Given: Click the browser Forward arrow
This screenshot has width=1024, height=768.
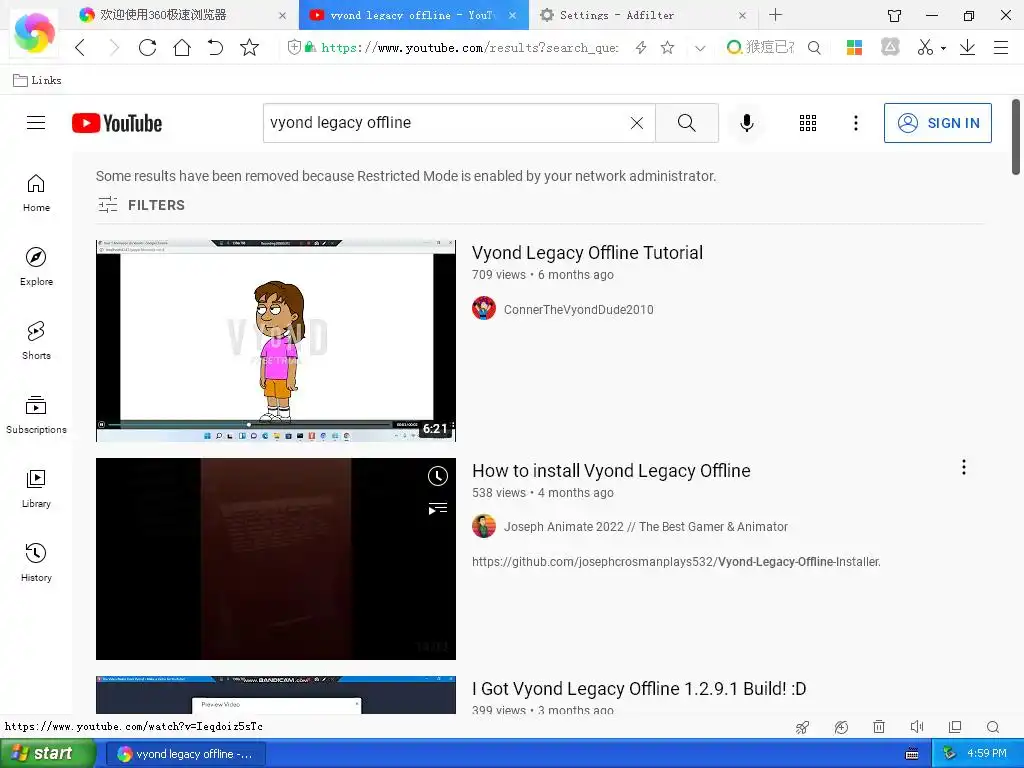Looking at the screenshot, I should [x=114, y=47].
